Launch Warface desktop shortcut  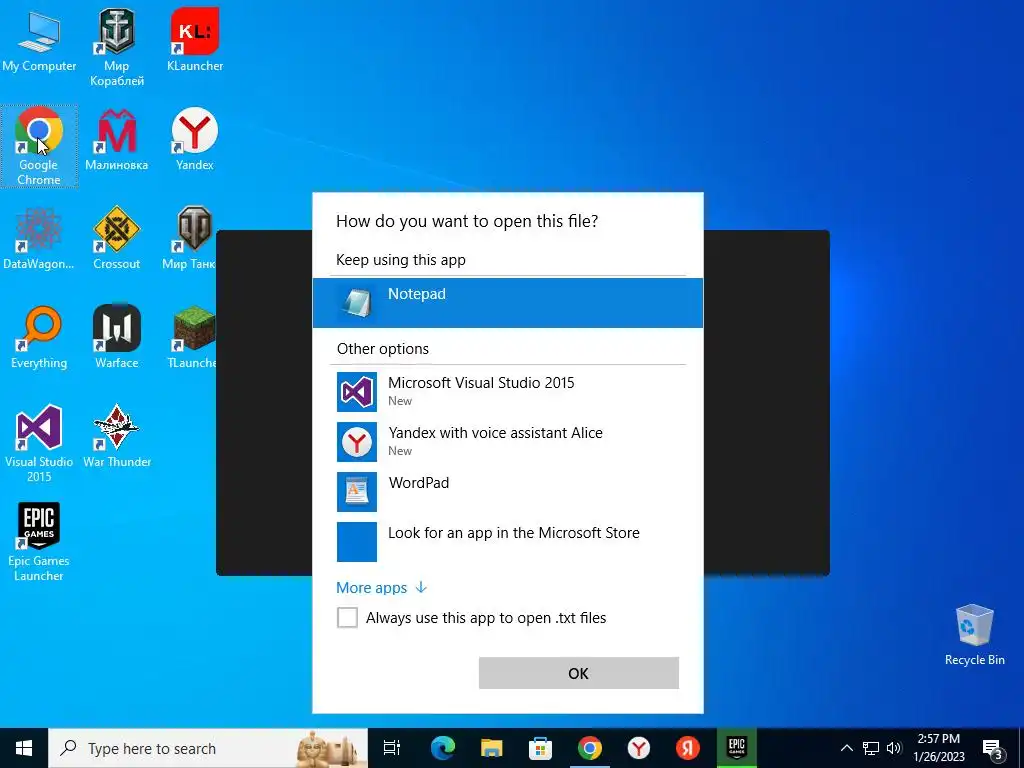[116, 338]
